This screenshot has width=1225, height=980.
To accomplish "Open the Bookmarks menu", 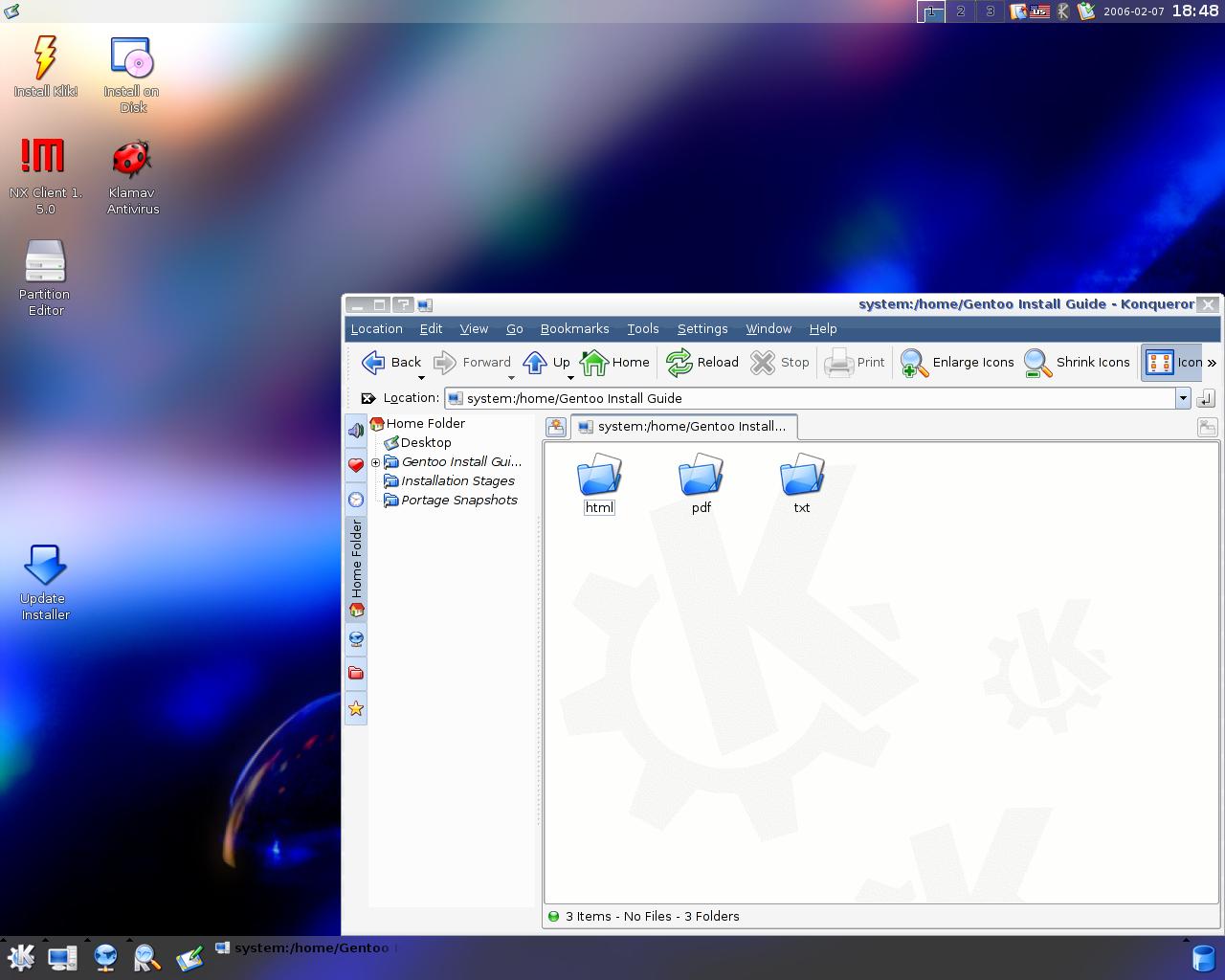I will (574, 328).
